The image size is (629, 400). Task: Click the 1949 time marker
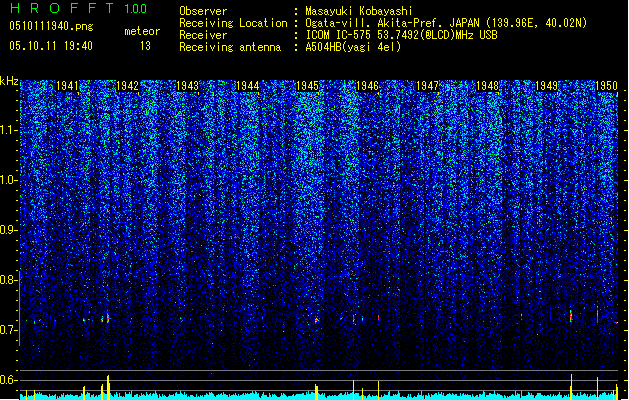point(547,86)
